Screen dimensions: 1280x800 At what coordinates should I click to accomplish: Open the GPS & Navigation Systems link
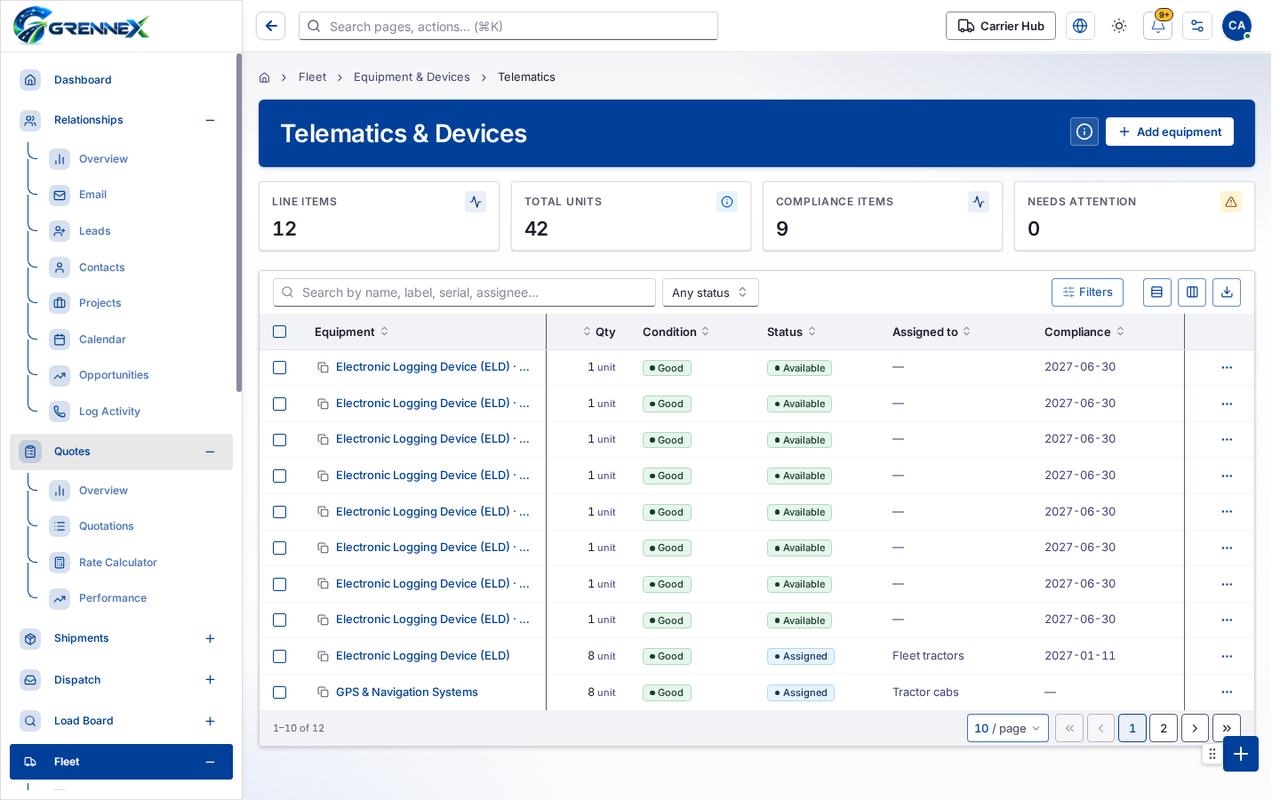click(x=407, y=692)
